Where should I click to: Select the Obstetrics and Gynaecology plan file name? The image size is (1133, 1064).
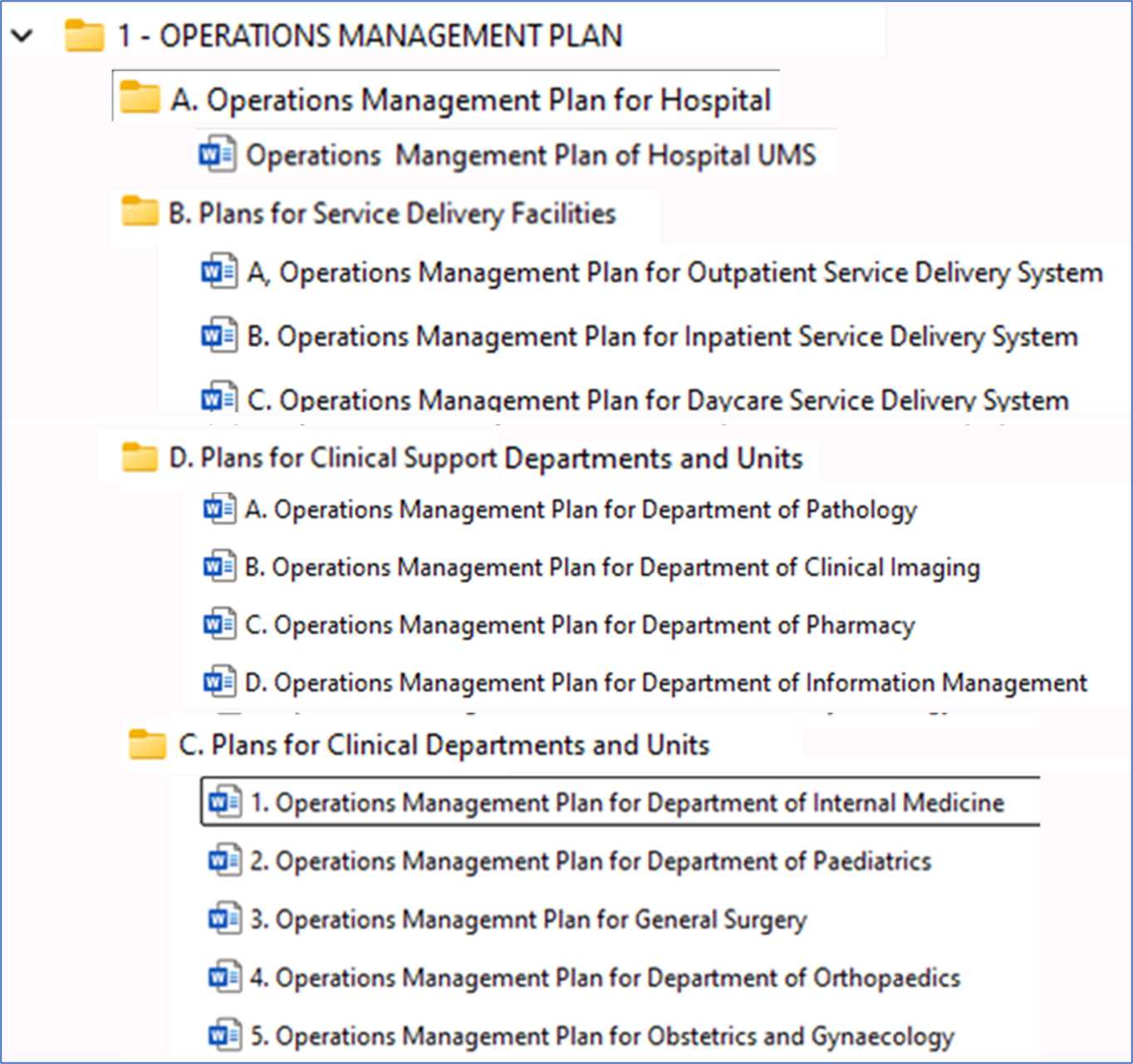coord(602,1036)
